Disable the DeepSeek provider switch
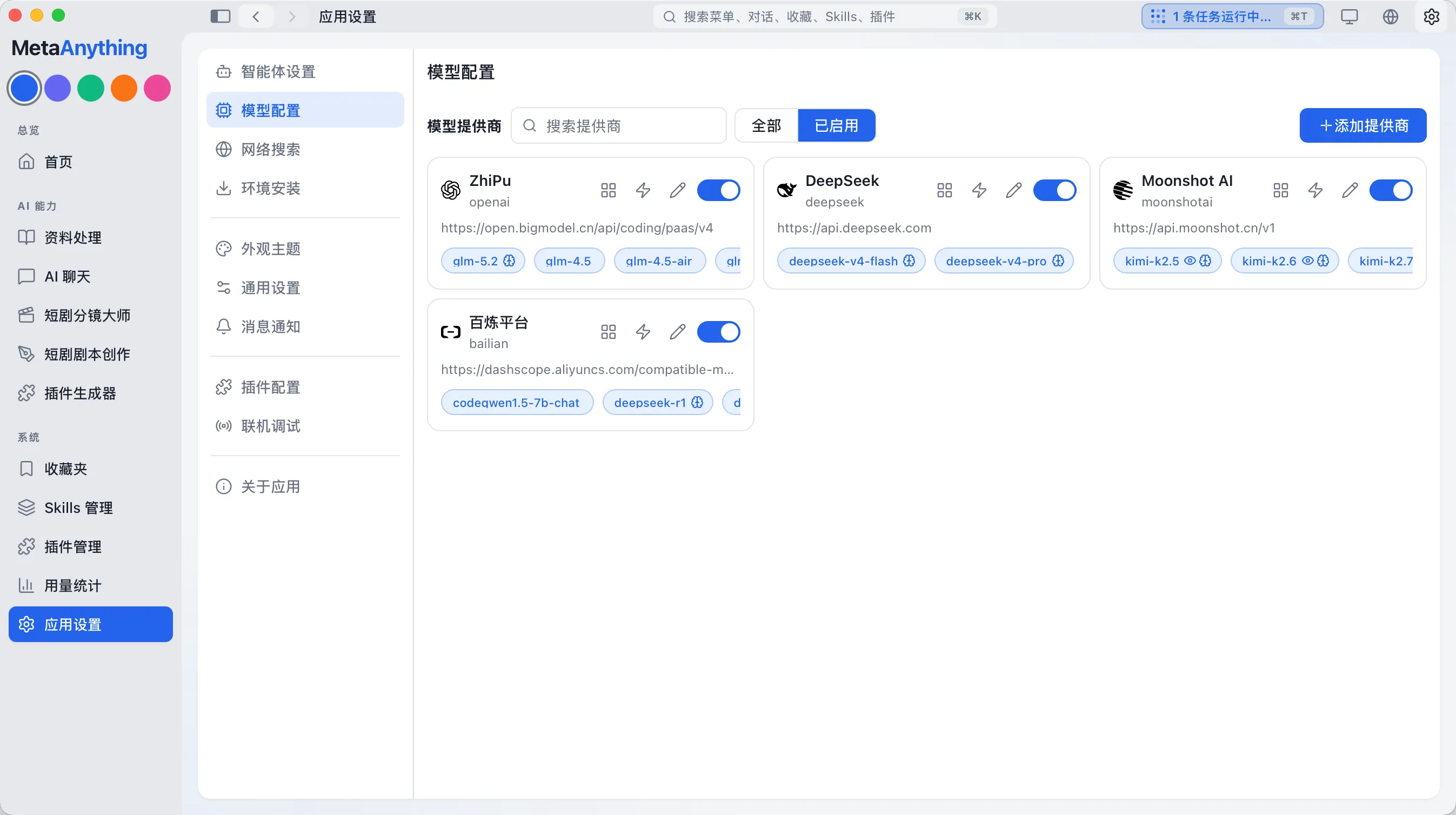 [x=1054, y=190]
